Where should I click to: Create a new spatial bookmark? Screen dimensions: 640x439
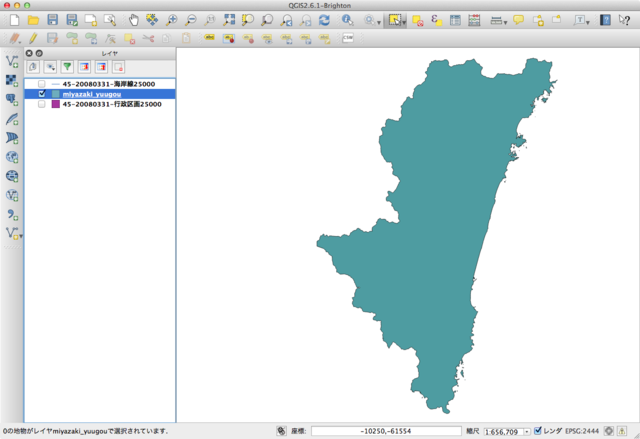[x=538, y=20]
